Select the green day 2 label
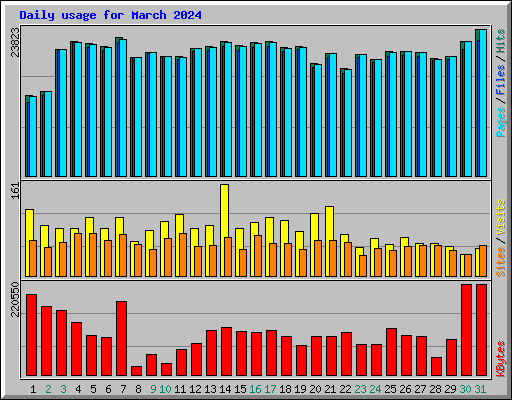This screenshot has width=512, height=400. click(x=48, y=389)
